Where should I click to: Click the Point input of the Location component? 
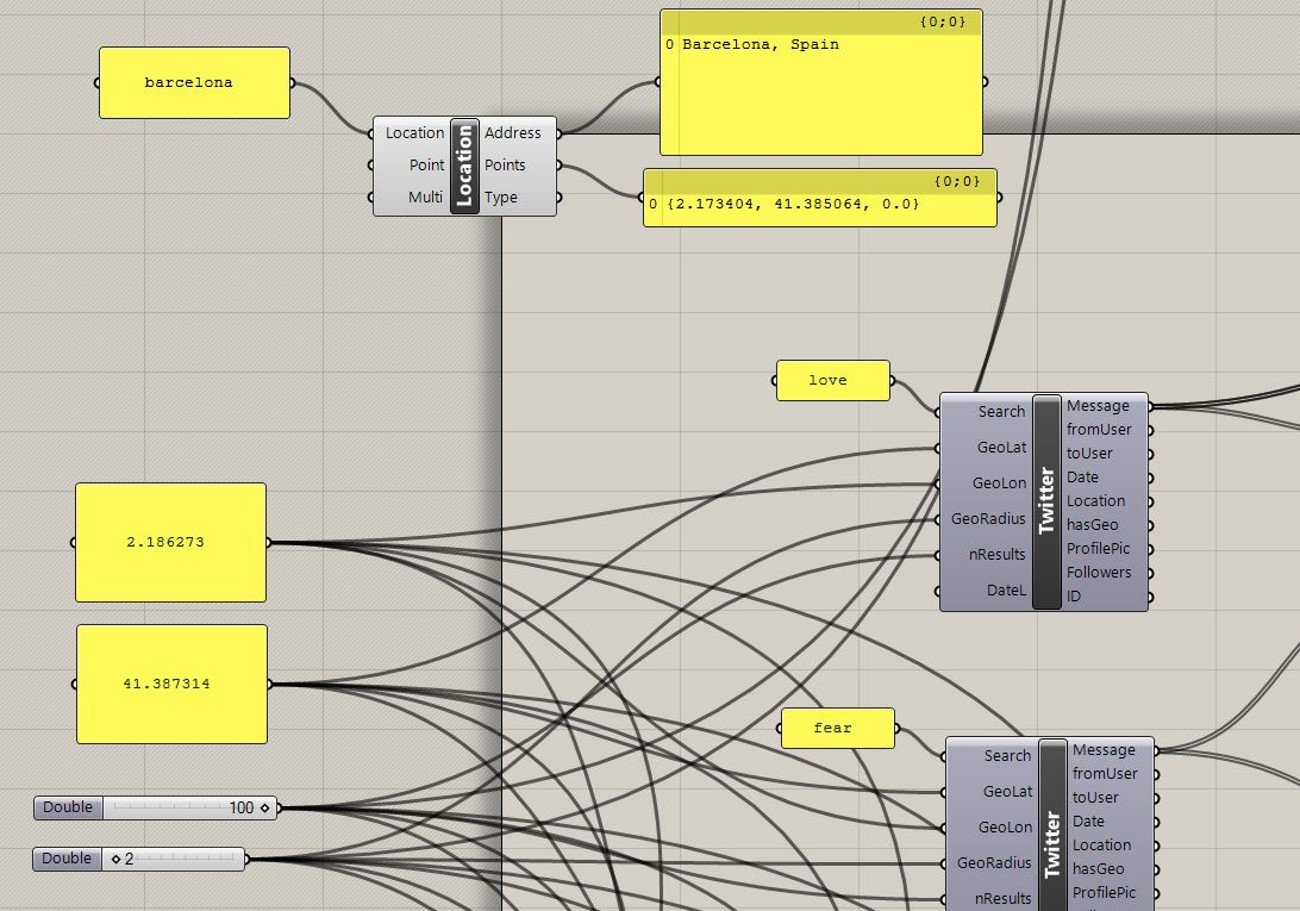[x=426, y=165]
